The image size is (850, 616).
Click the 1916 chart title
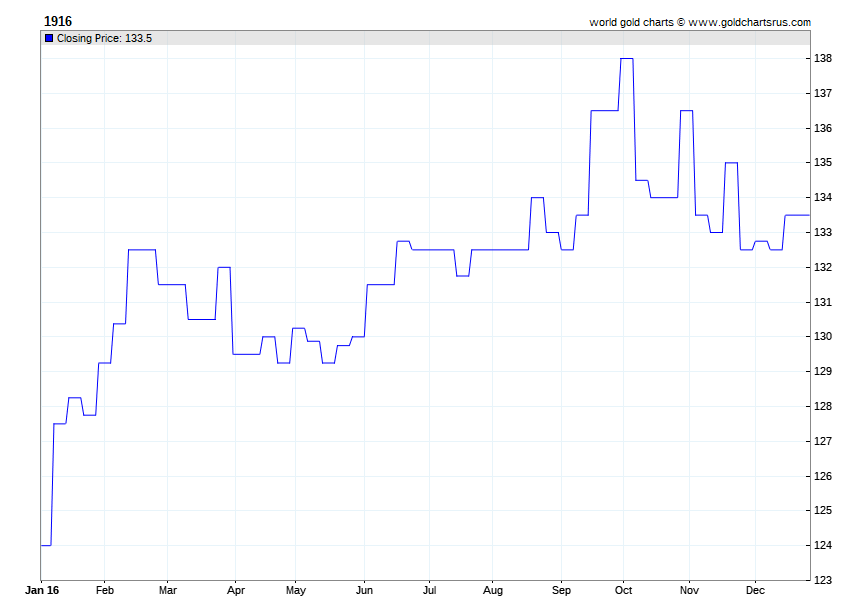(x=58, y=21)
